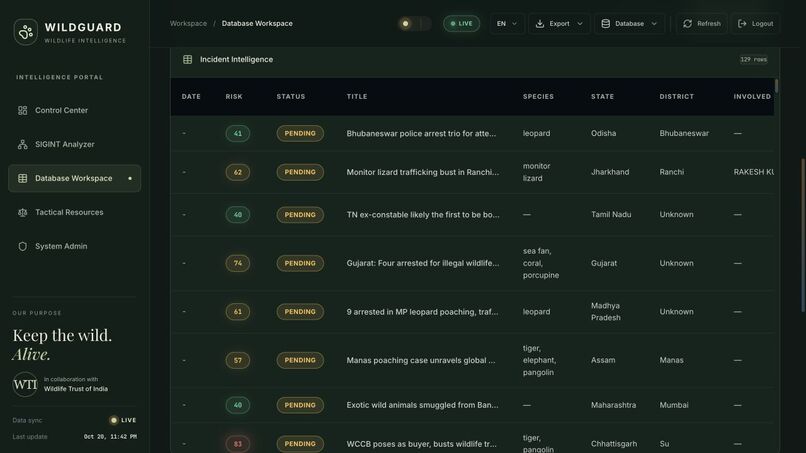Viewport: 806px width, 453px height.
Task: Sort by the STATUS column header
Action: point(291,97)
